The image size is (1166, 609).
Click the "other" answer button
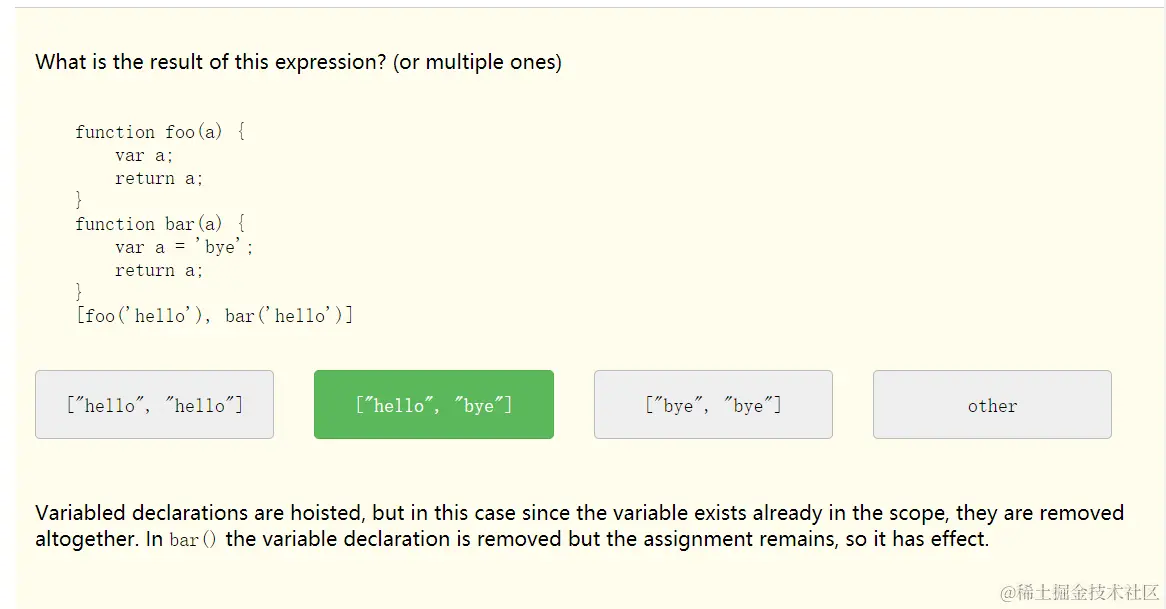point(992,405)
